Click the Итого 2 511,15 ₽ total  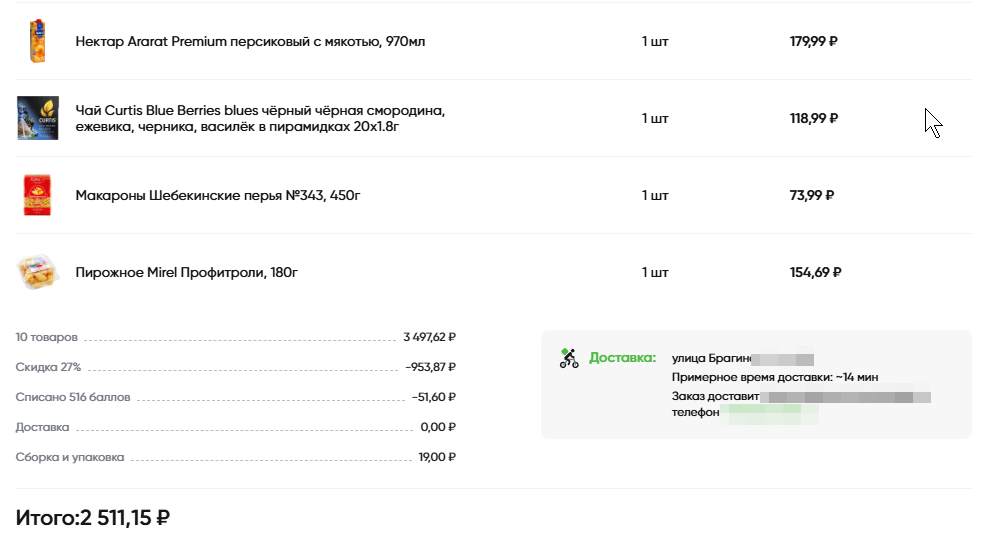93,517
